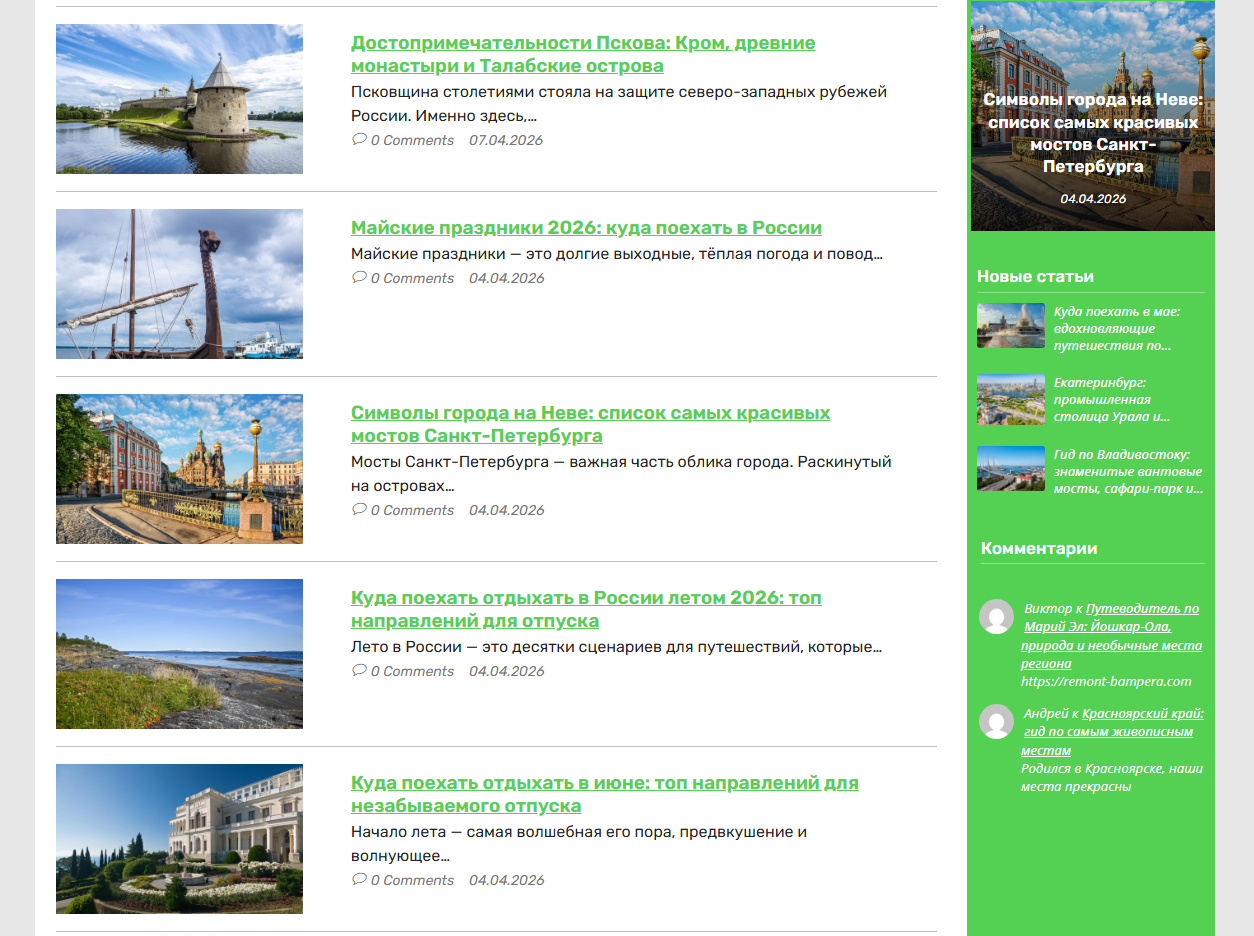1254x936 pixels.
Task: Open '0 Comments' under the Pskov article
Action: (412, 140)
